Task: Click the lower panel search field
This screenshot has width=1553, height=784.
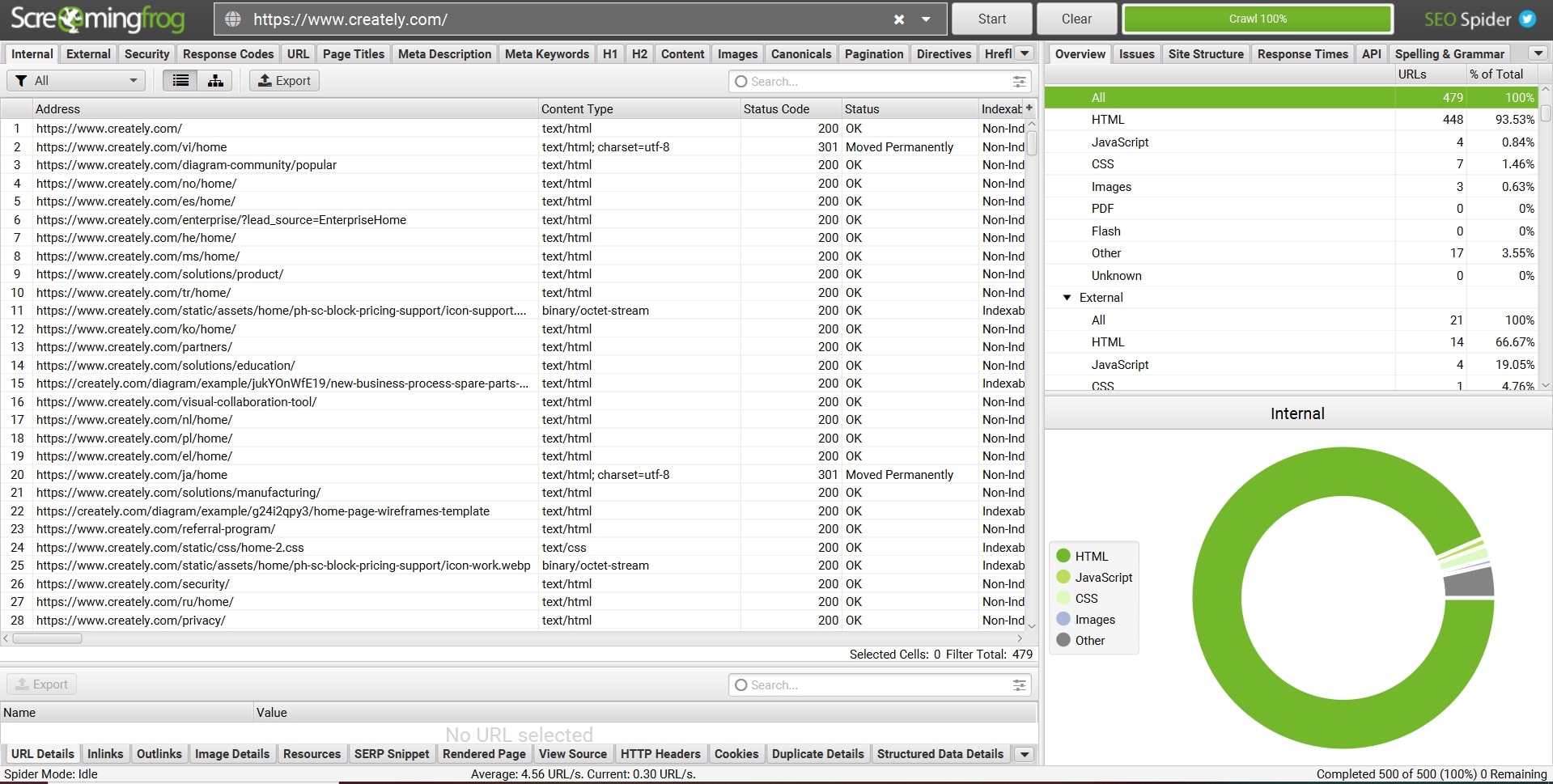Action: click(x=879, y=685)
